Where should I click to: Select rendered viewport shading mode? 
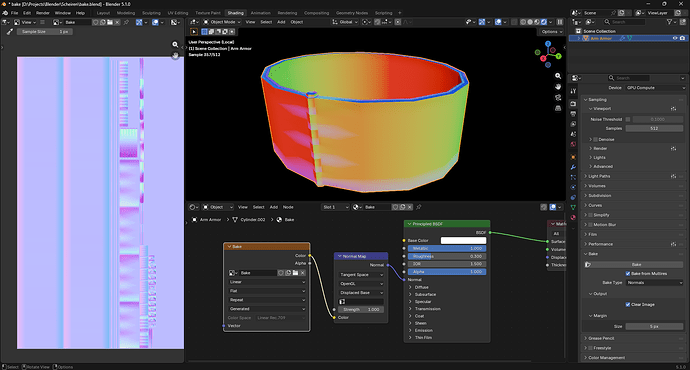(544, 22)
